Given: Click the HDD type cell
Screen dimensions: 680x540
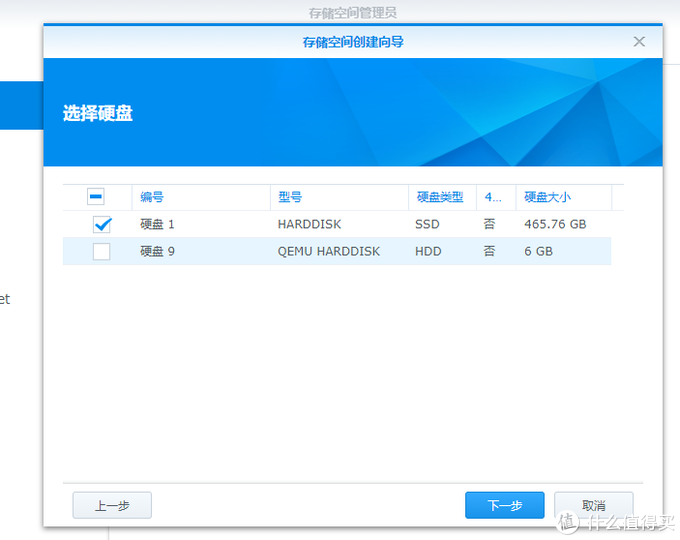Looking at the screenshot, I should coord(428,251).
